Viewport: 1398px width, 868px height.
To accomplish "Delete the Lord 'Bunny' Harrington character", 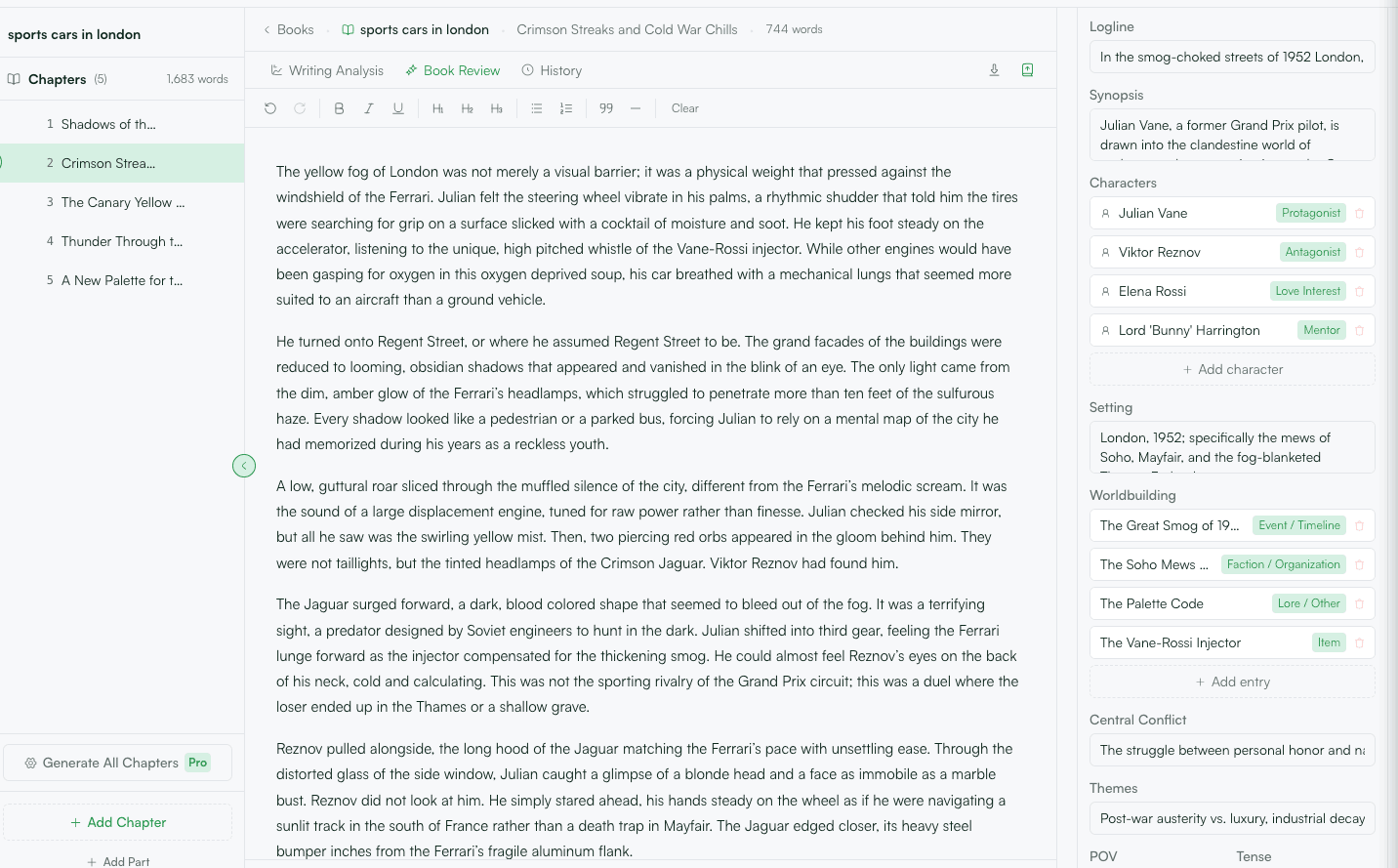I will coord(1359,330).
